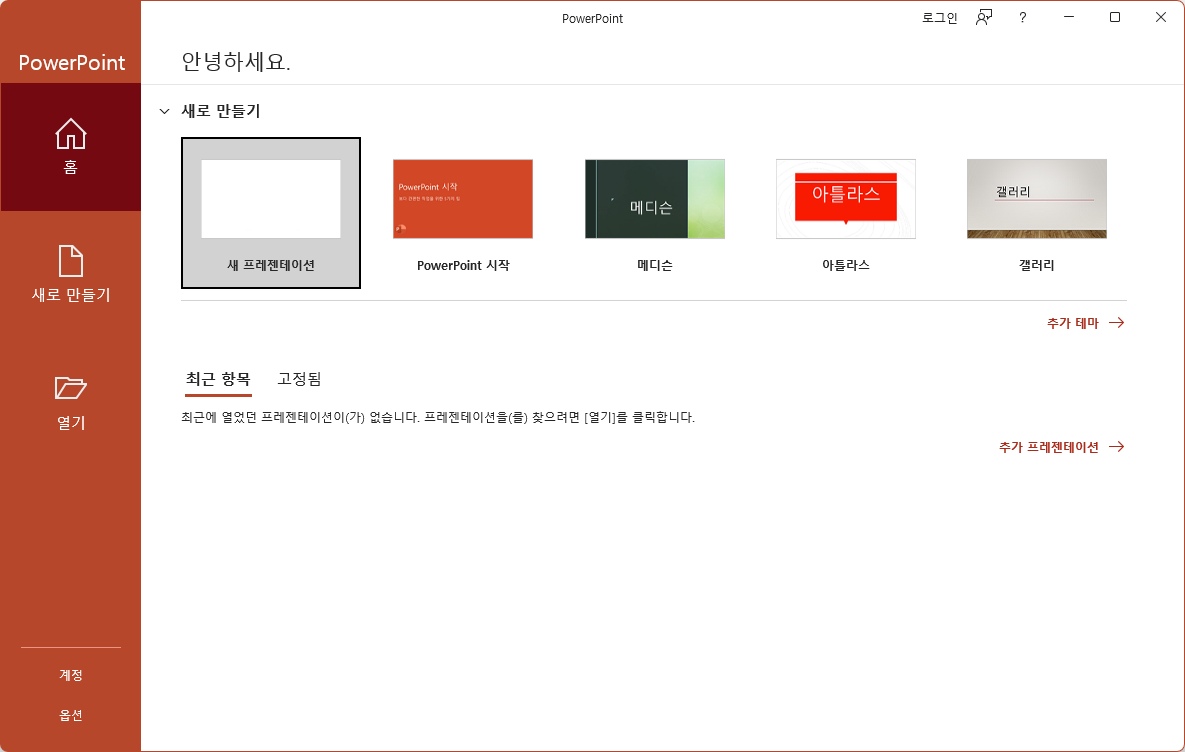Screen dimensions: 1185x752
Task: Open help with the question mark icon
Action: coord(1023,17)
